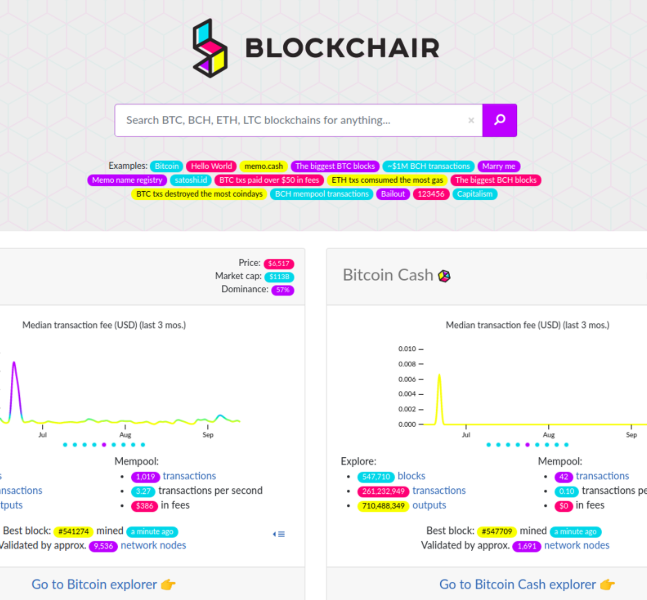Select the first carousel dot under Bitcoin Cash chart

coord(486,444)
